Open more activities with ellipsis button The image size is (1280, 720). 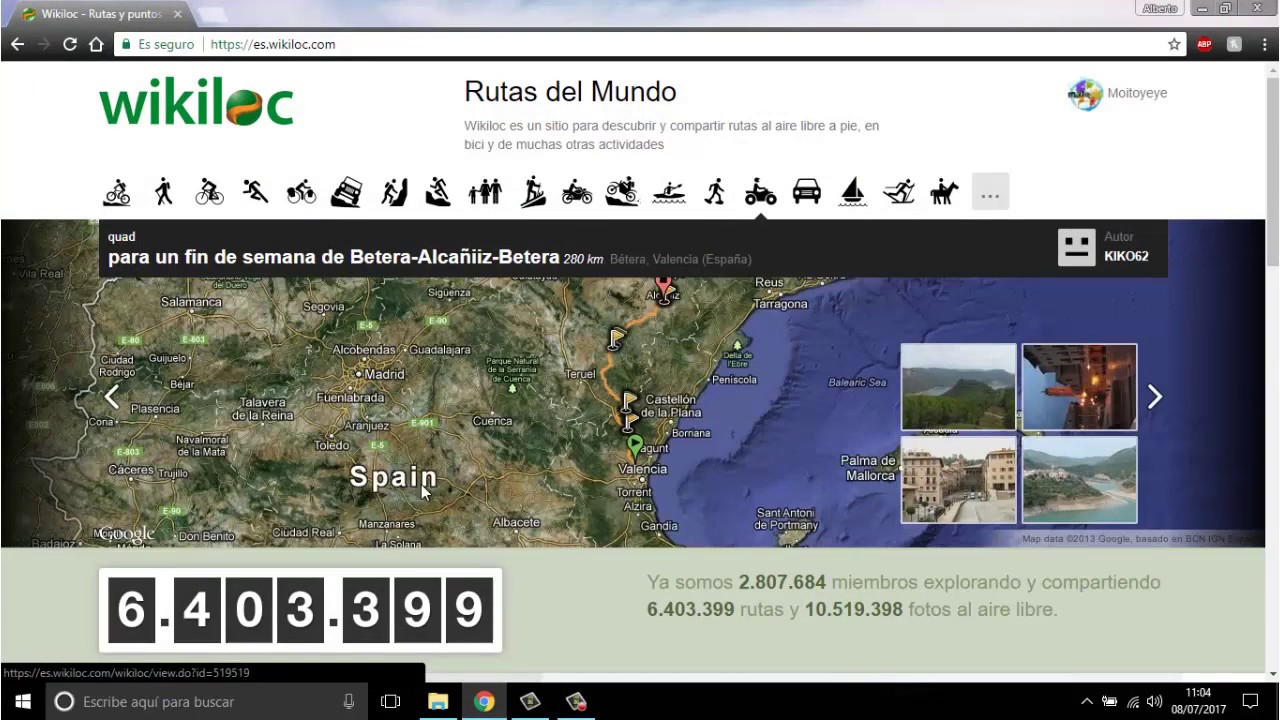990,192
